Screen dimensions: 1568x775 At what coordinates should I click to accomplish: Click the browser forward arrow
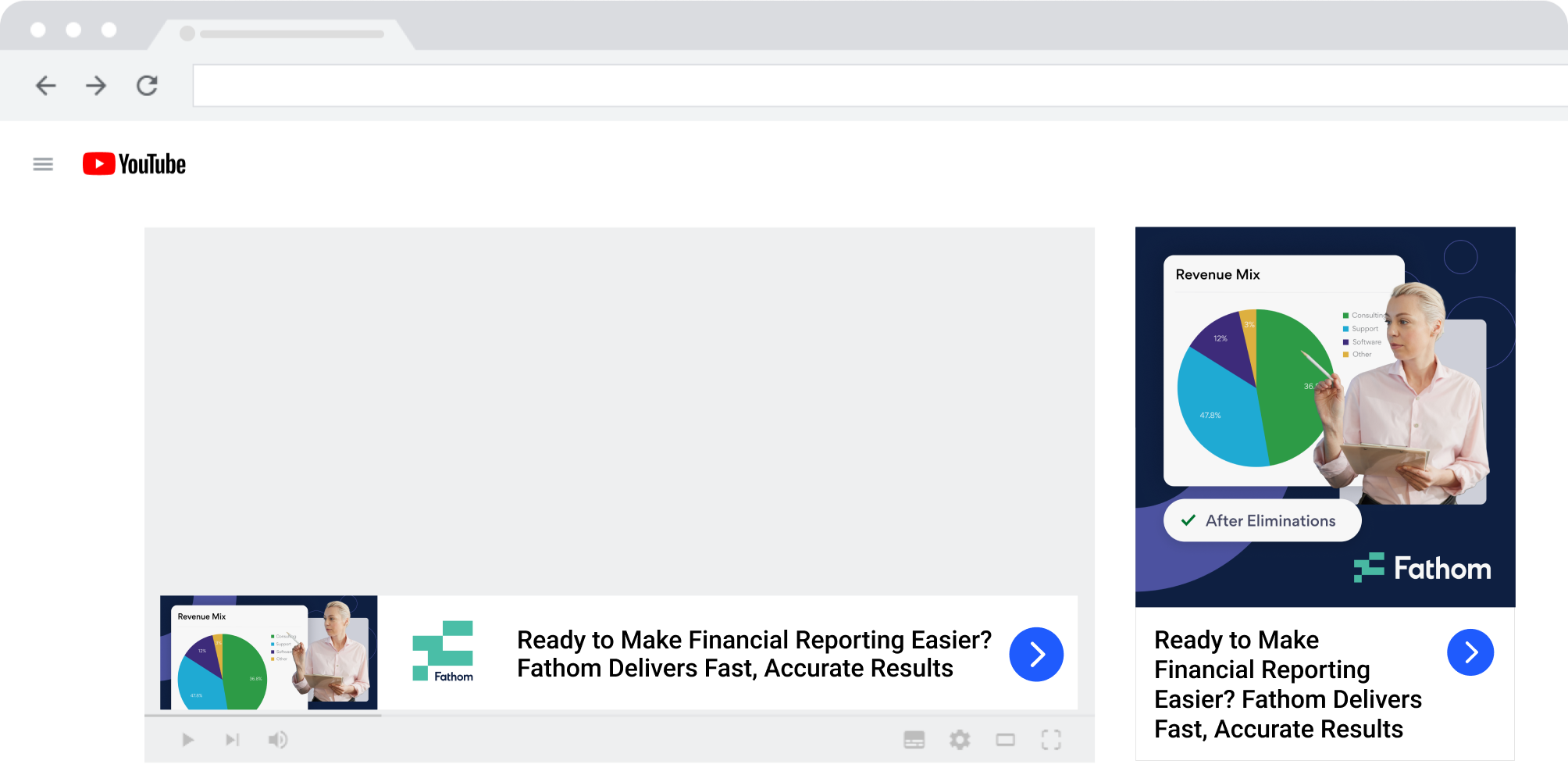96,85
